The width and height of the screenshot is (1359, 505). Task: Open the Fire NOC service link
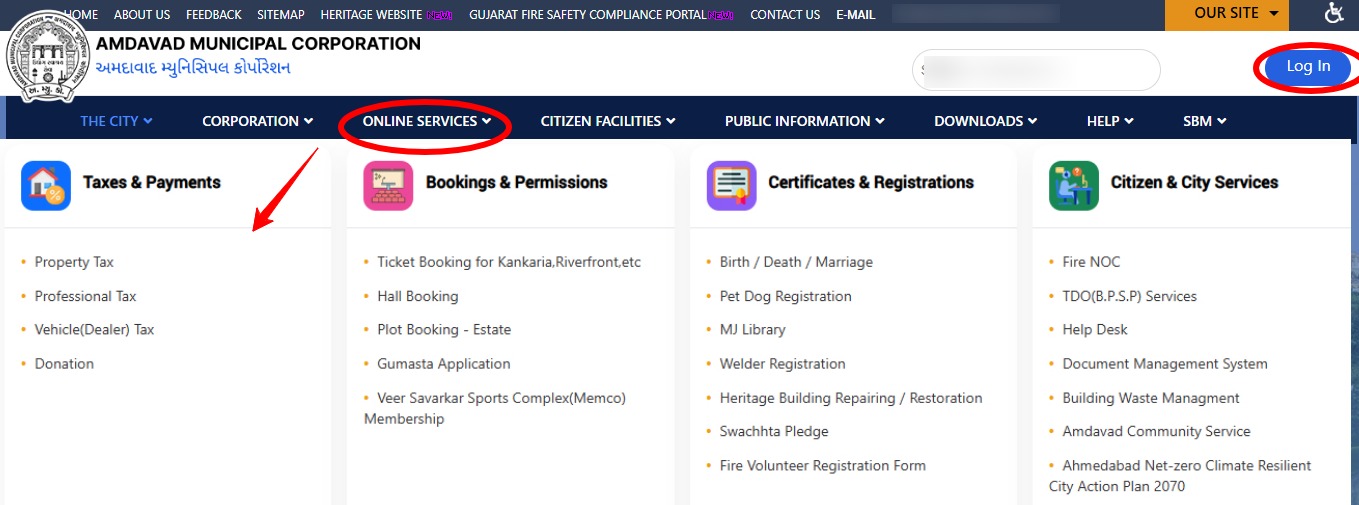[1091, 262]
